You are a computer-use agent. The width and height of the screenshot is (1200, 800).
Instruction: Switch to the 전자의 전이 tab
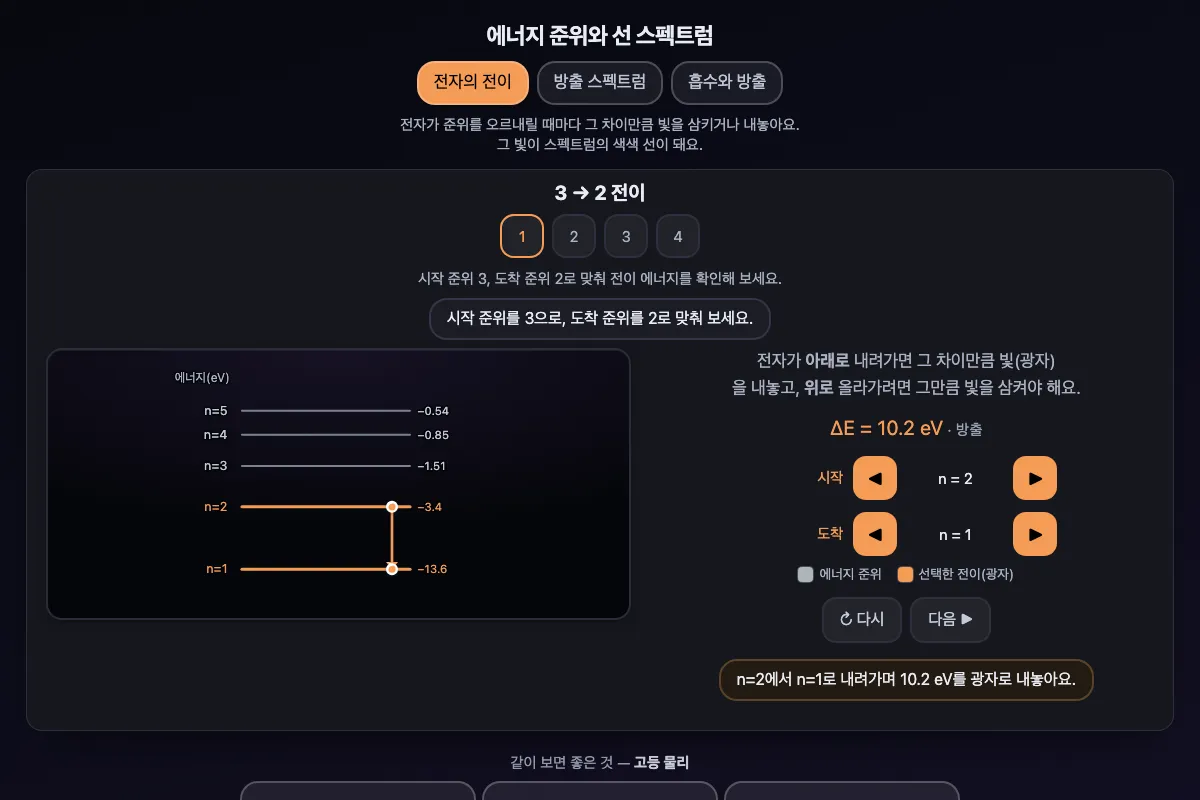coord(472,82)
